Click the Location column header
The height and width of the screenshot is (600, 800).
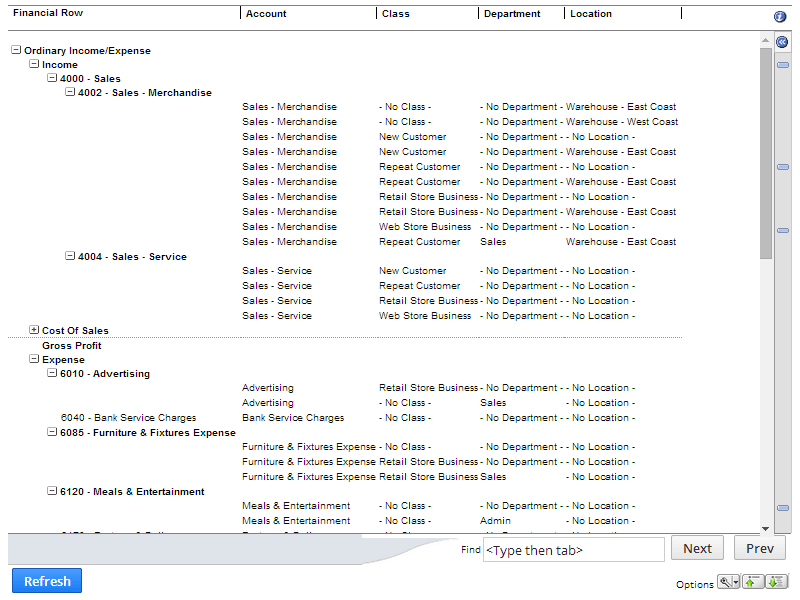[591, 14]
